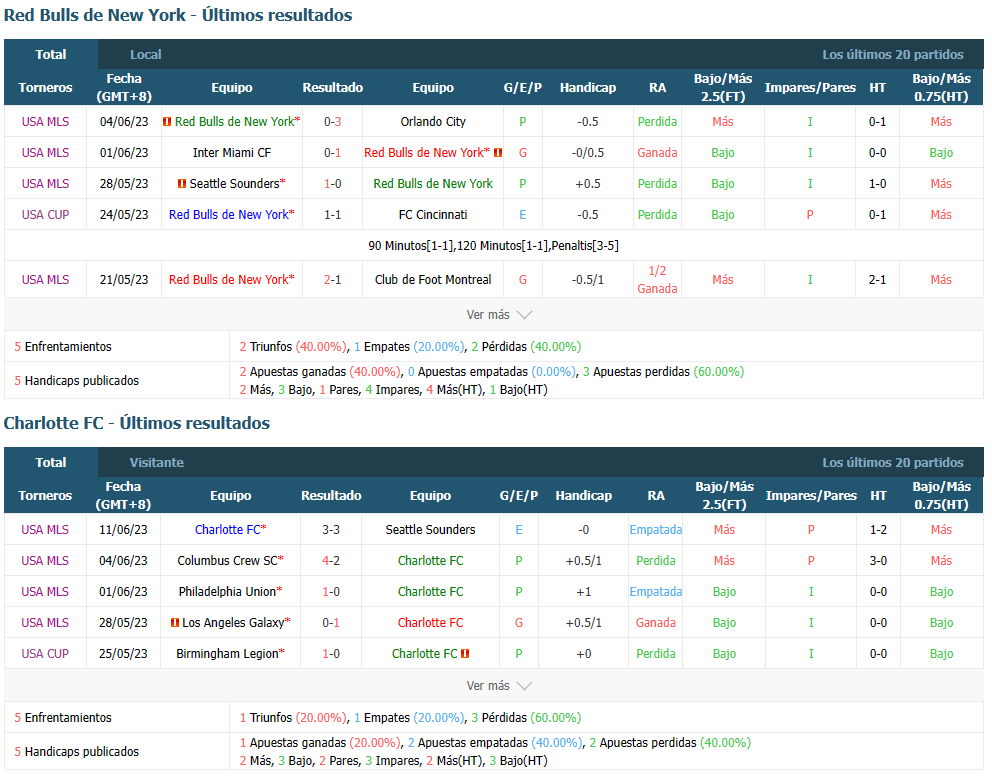Click P in Impares/Pares for Columbus Crew row
This screenshot has width=992, height=776.
tap(811, 560)
